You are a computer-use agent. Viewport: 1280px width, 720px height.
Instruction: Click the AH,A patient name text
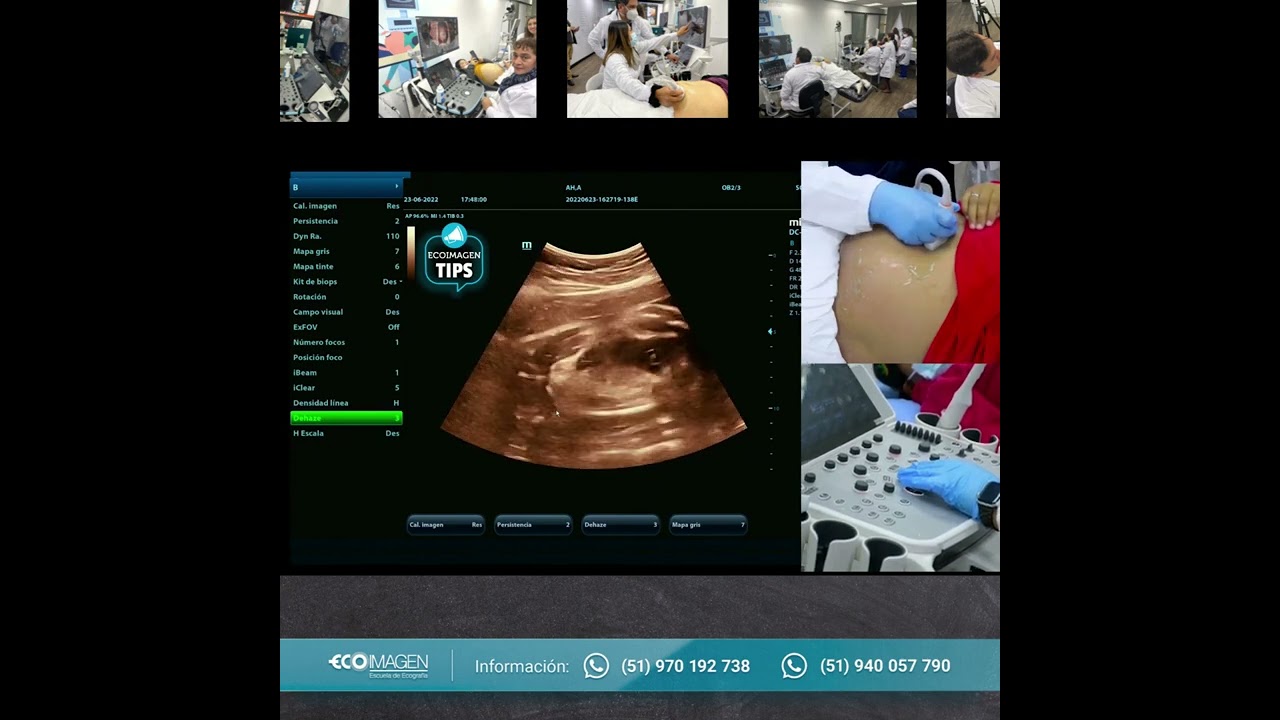(573, 188)
